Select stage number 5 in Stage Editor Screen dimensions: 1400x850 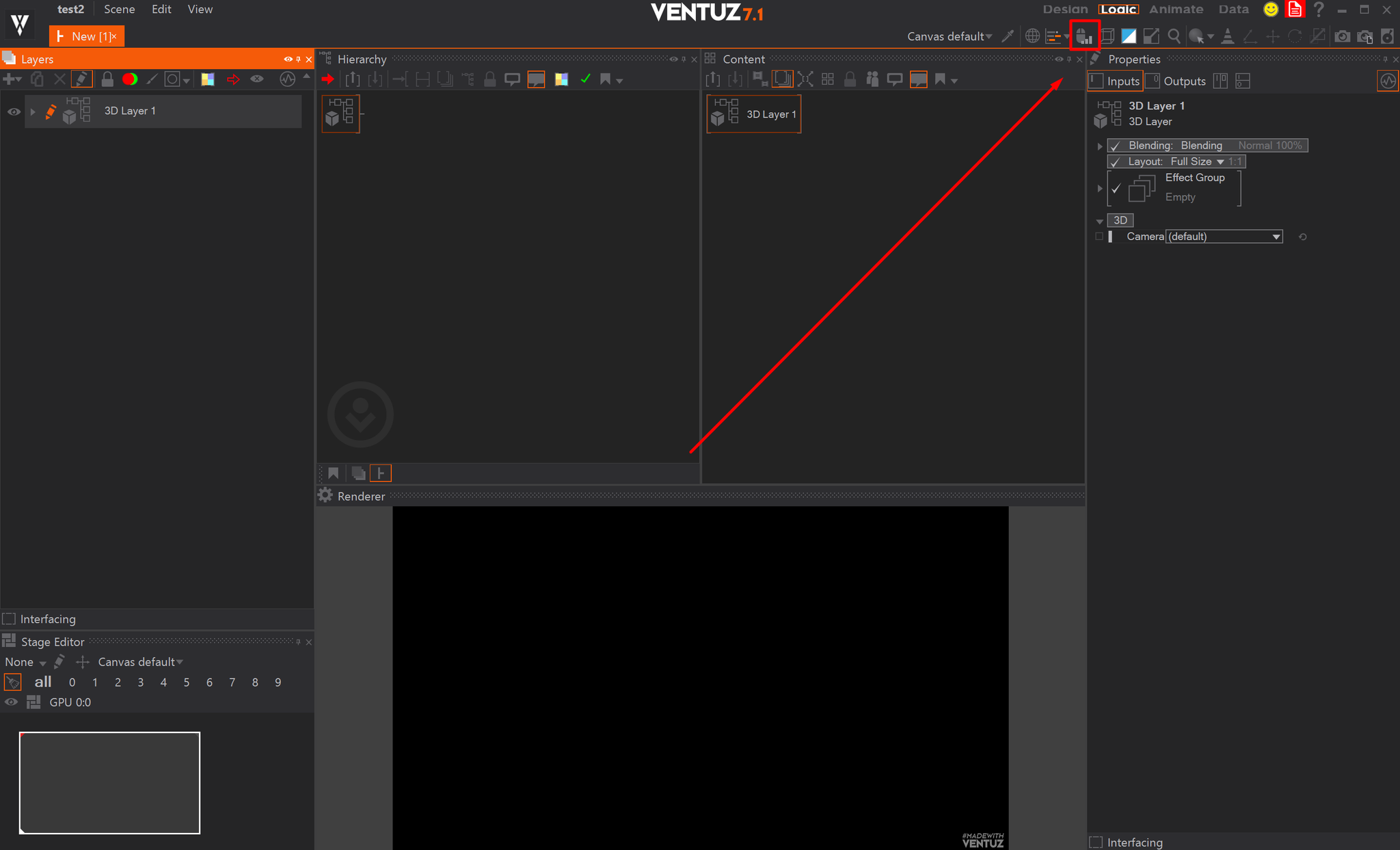coord(186,682)
